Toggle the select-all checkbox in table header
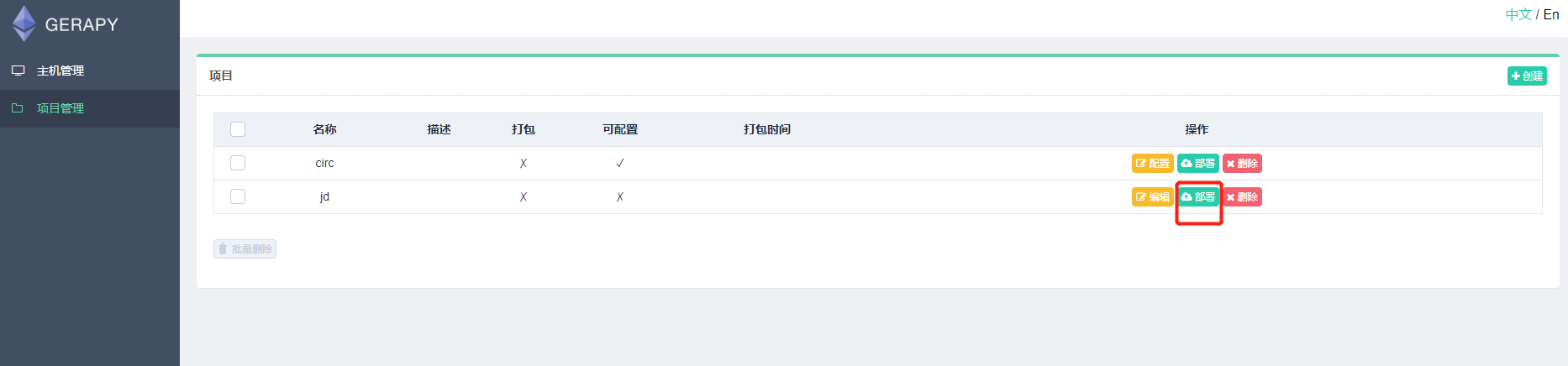Viewport: 1568px width, 366px height. pos(238,129)
